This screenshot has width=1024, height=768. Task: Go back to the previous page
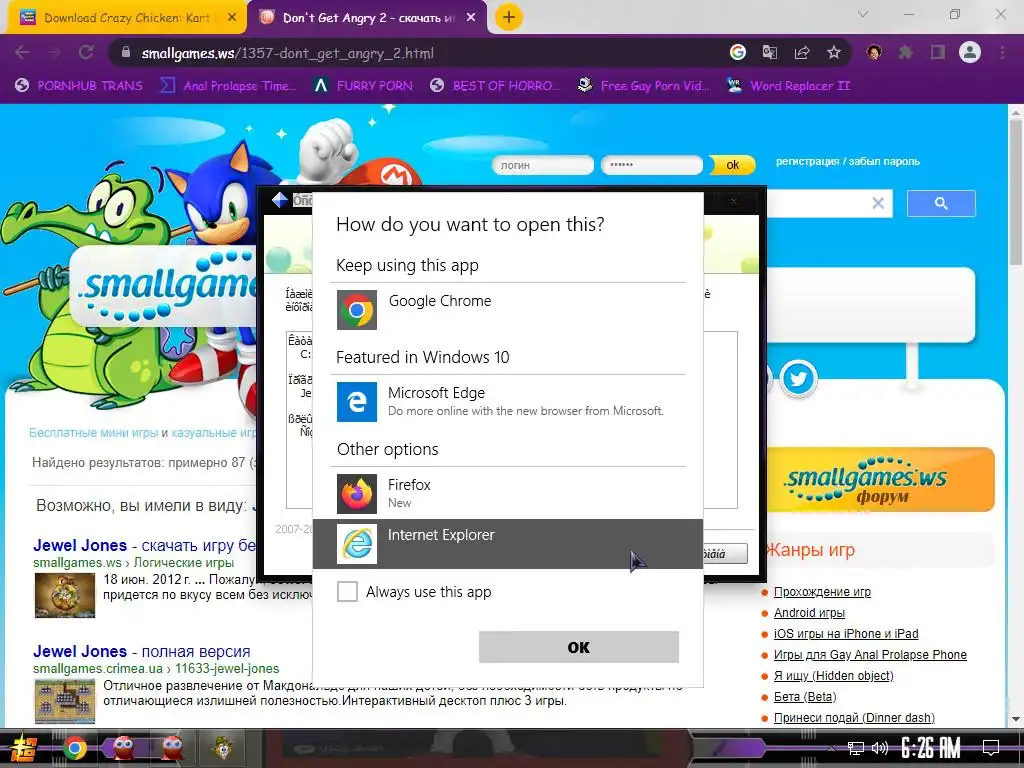point(22,52)
